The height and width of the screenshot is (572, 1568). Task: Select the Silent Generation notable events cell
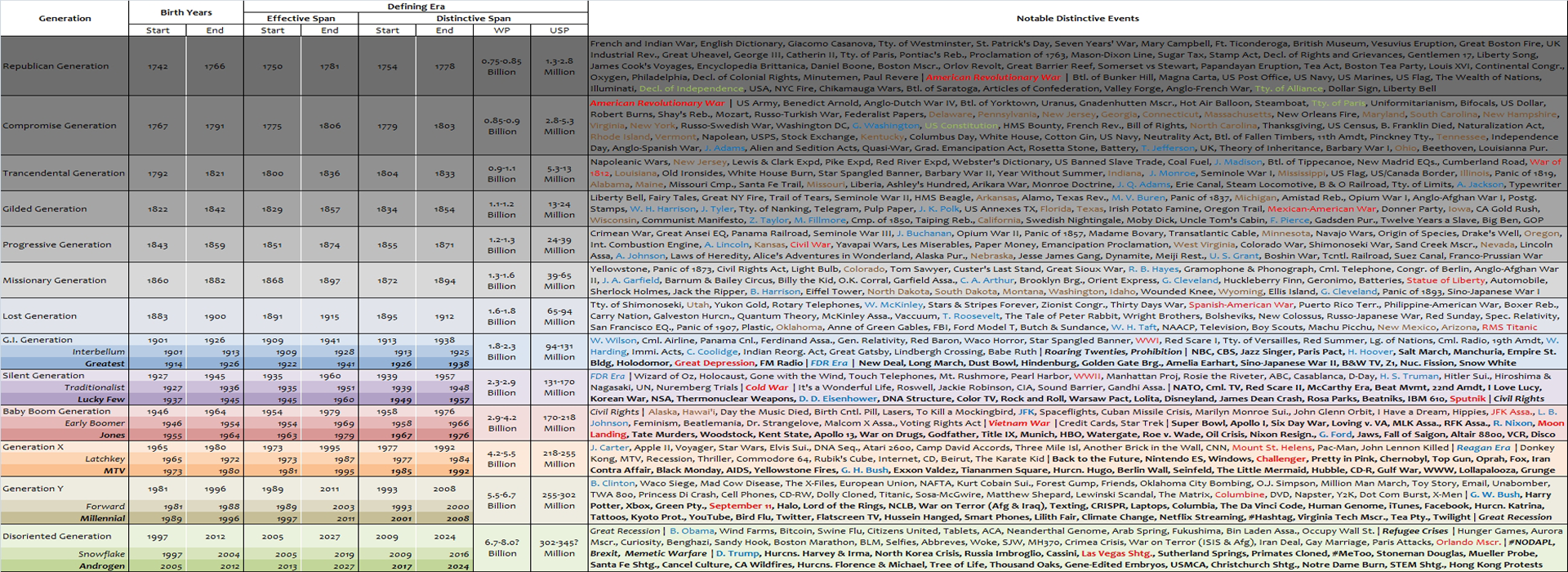click(1077, 387)
